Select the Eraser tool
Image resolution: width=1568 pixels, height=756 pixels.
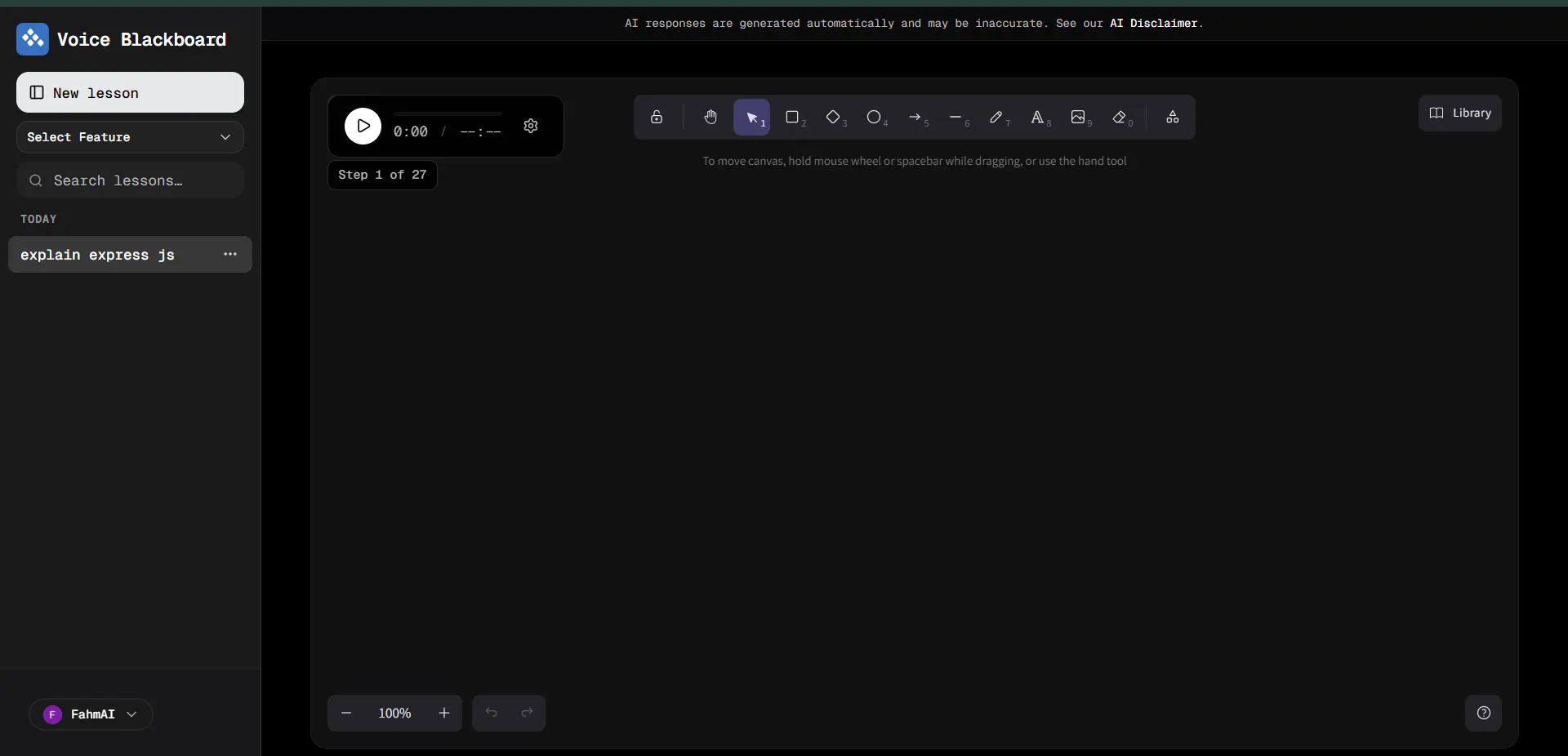click(1120, 118)
